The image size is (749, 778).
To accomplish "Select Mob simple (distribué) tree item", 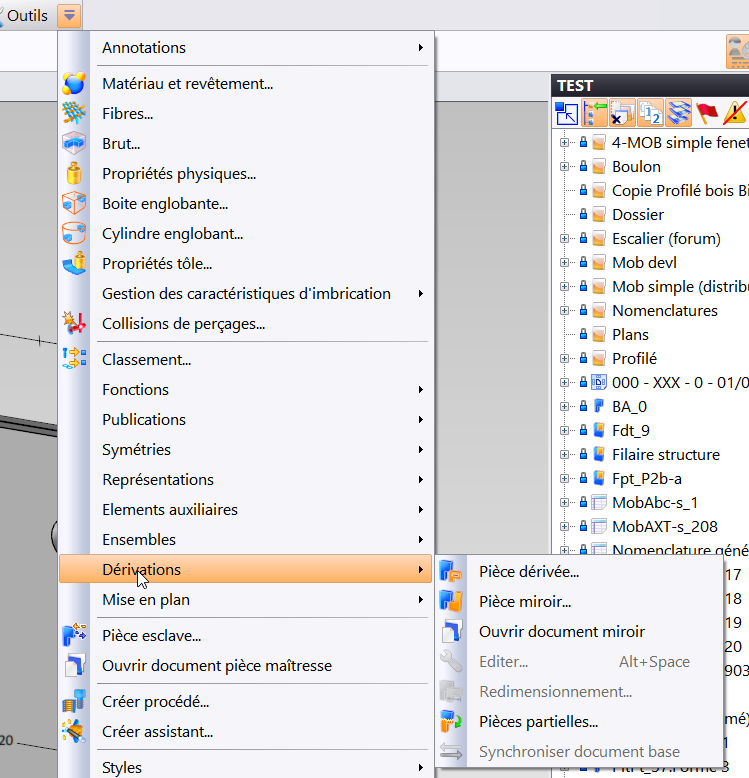I will [x=680, y=287].
